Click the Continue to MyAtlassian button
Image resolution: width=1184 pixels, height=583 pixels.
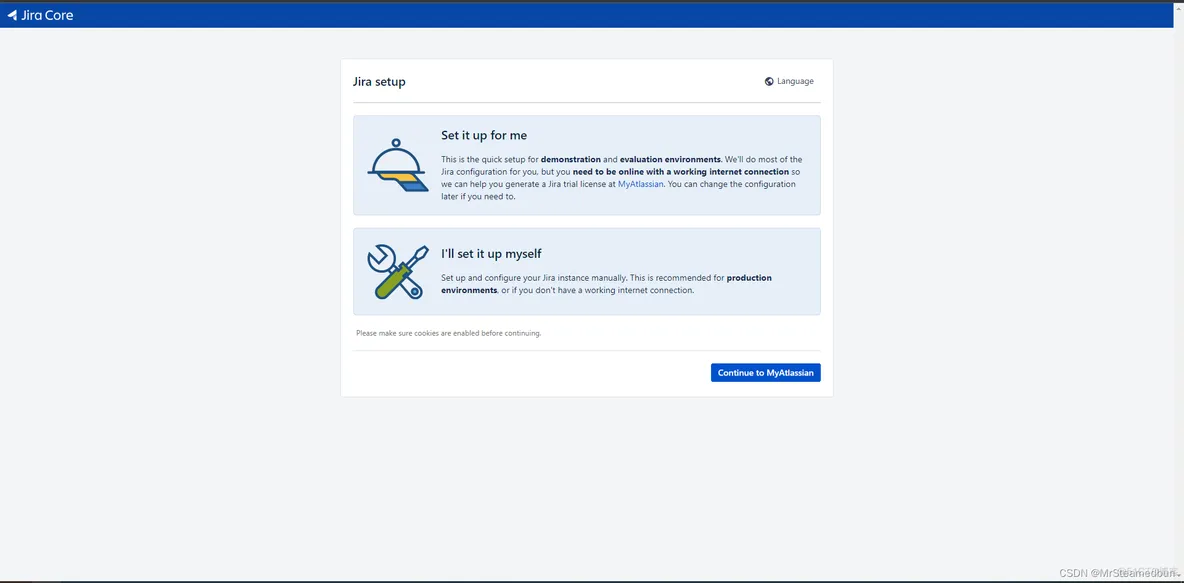pos(766,373)
